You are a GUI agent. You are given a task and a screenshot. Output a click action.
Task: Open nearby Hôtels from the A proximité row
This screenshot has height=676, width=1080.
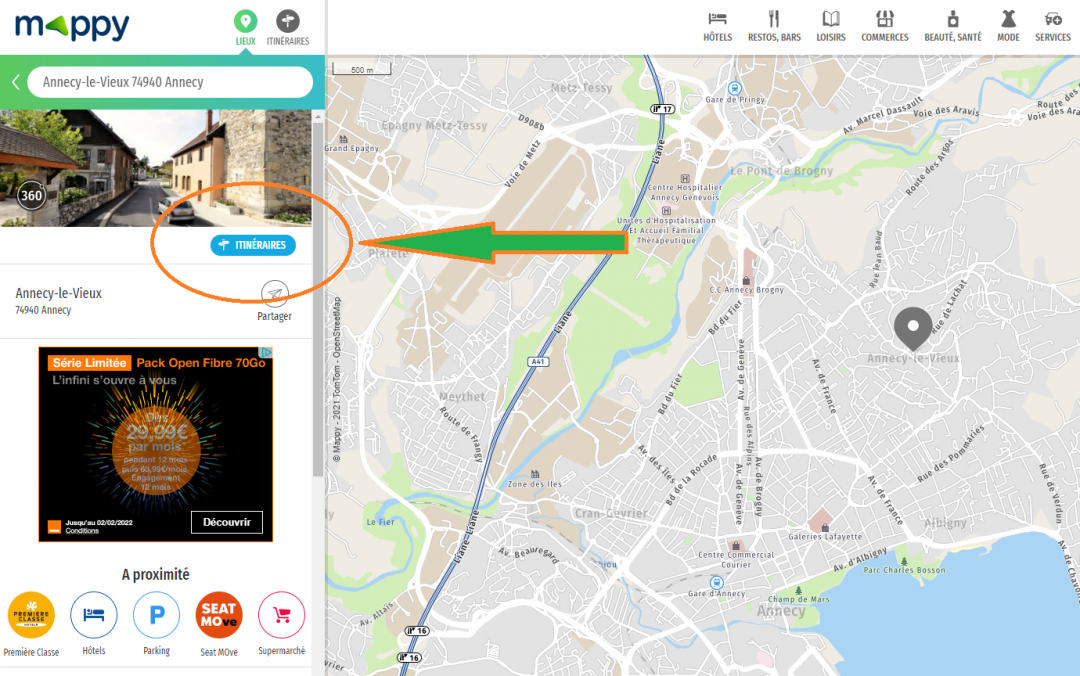pyautogui.click(x=94, y=614)
